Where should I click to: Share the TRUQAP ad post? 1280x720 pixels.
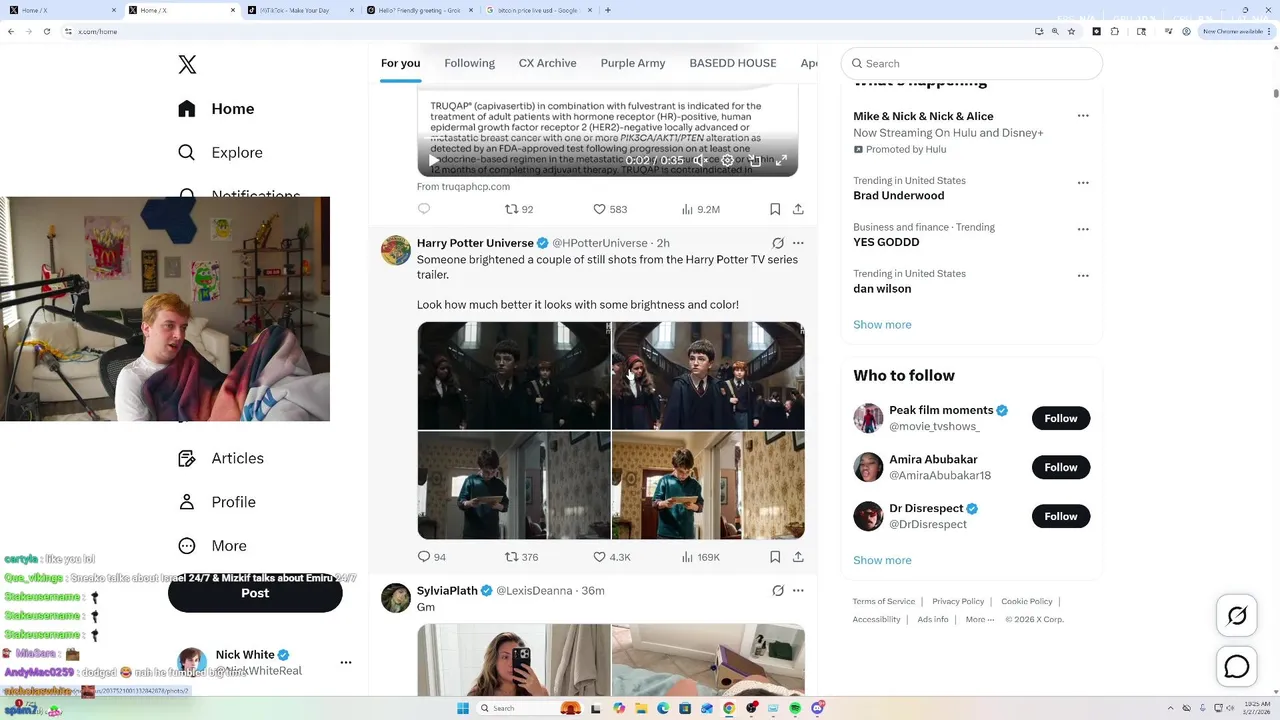798,209
